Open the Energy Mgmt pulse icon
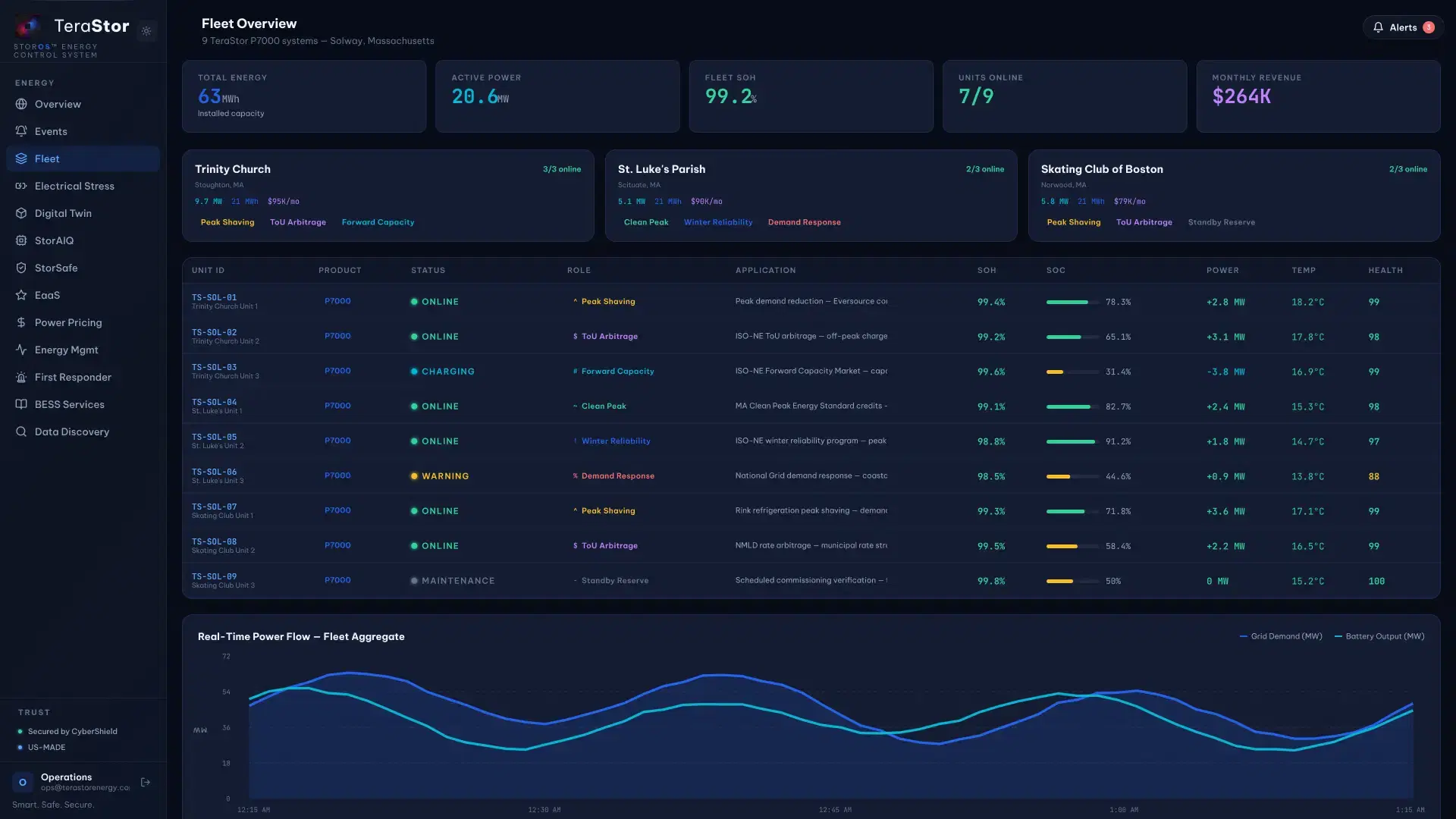This screenshot has width=1456, height=819. [21, 350]
